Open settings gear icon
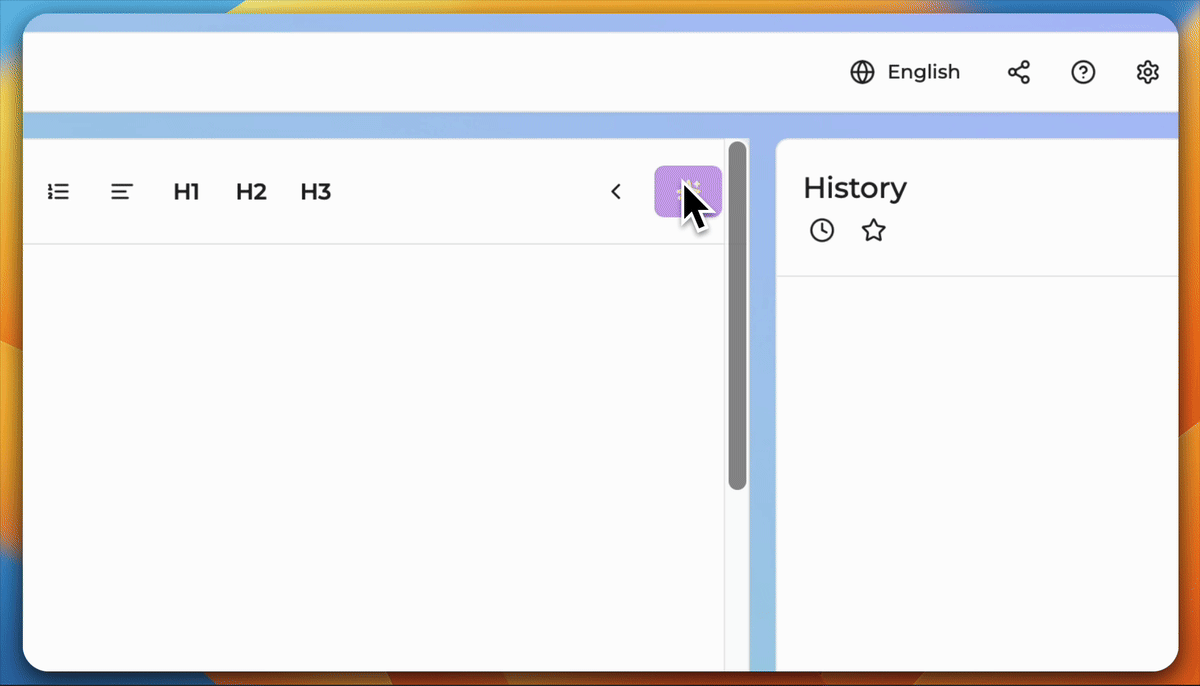The height and width of the screenshot is (686, 1200). coord(1147,72)
